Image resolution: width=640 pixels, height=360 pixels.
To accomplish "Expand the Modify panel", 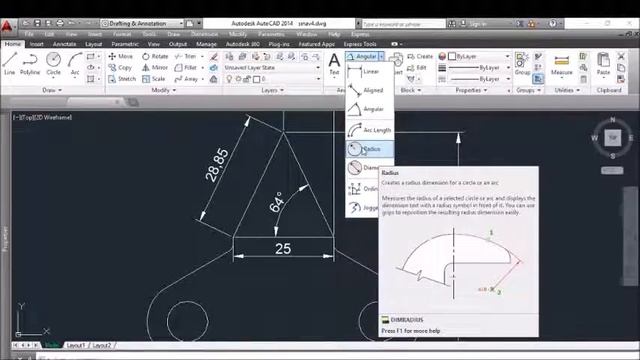I will point(164,90).
